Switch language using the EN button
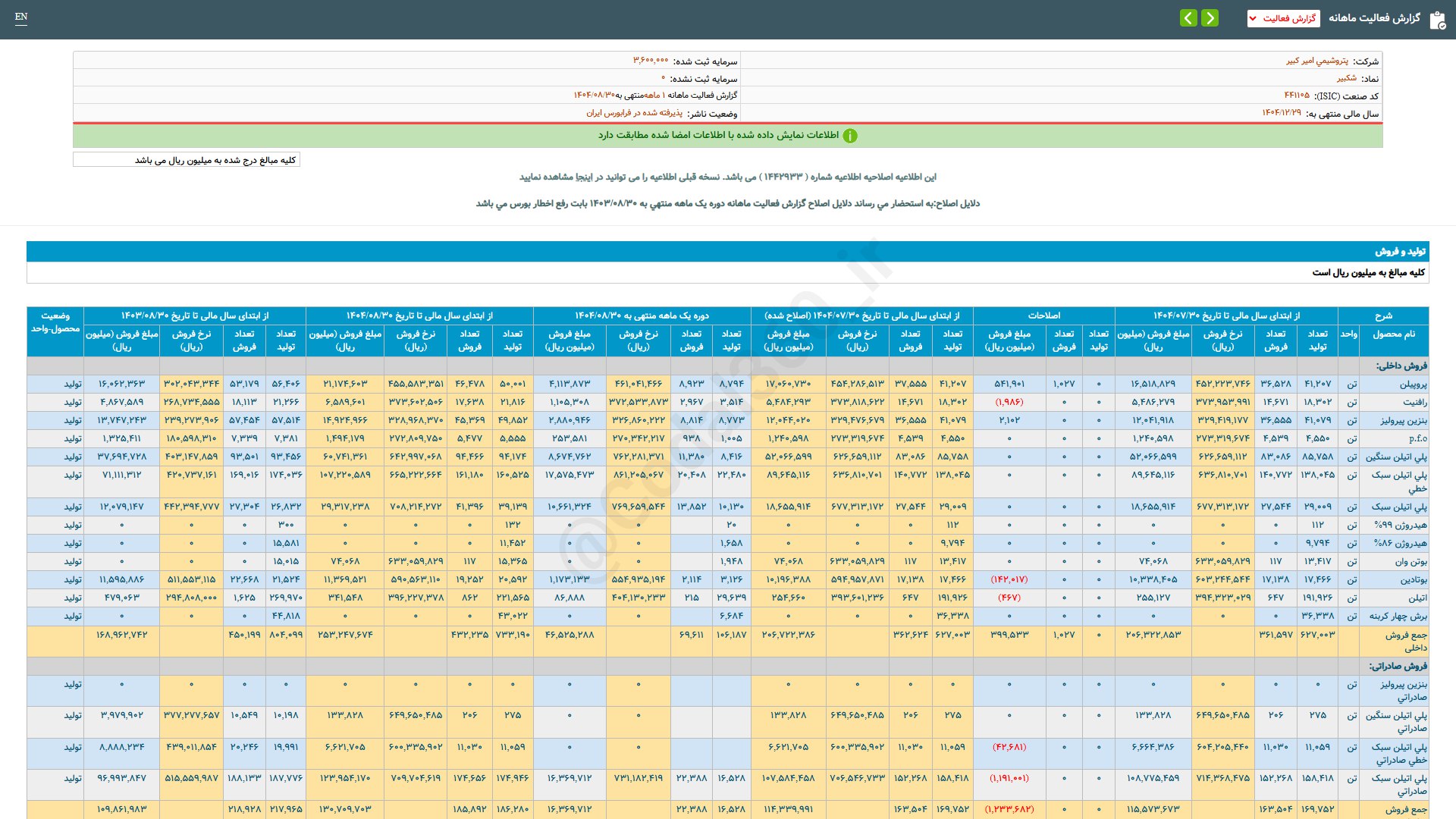 point(21,17)
